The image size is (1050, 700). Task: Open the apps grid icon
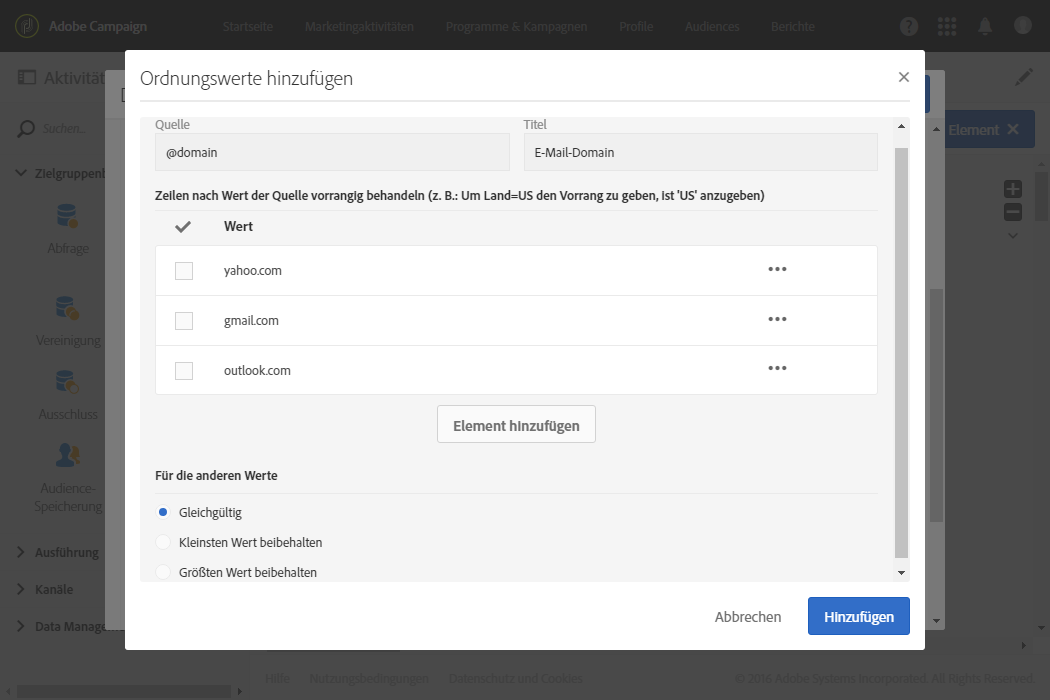[947, 26]
